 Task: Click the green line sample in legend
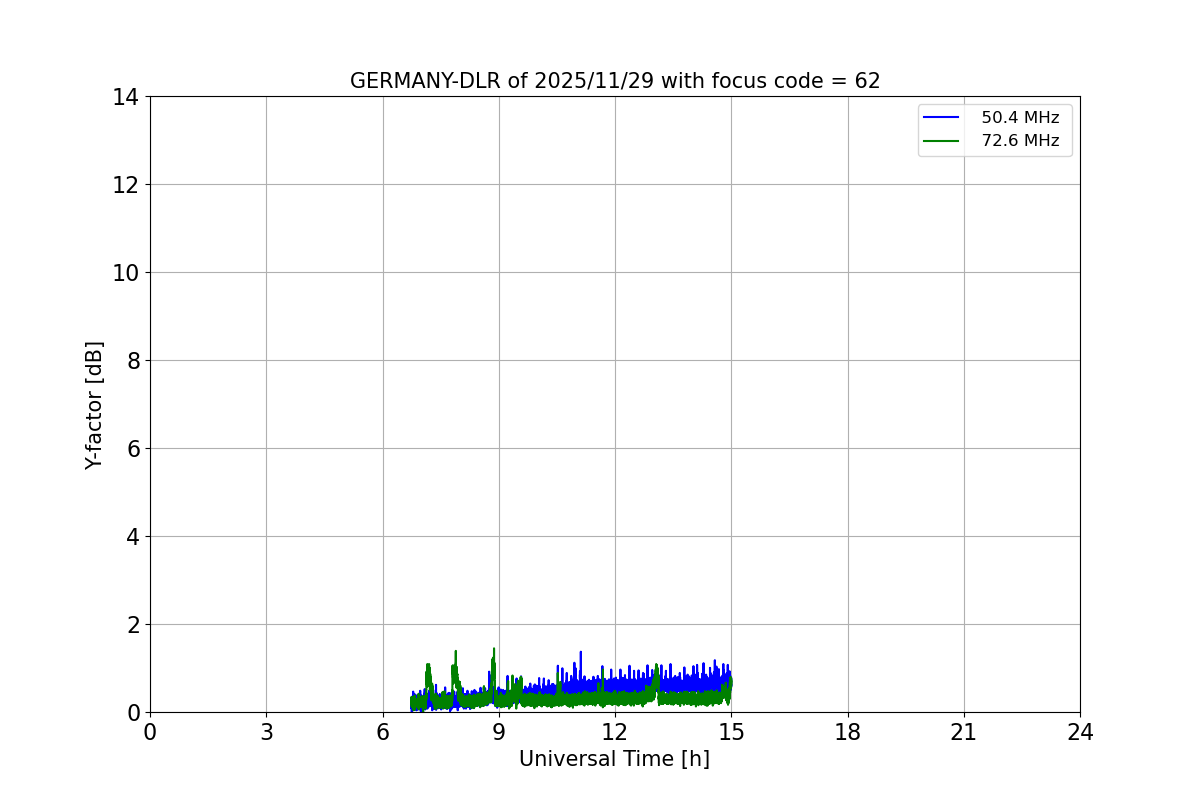(x=941, y=141)
